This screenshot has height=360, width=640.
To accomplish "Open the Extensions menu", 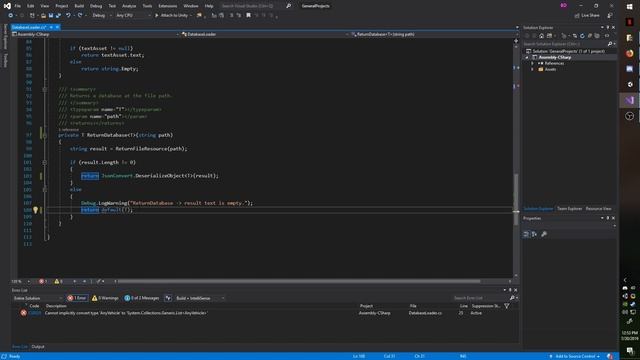I will point(167,6).
